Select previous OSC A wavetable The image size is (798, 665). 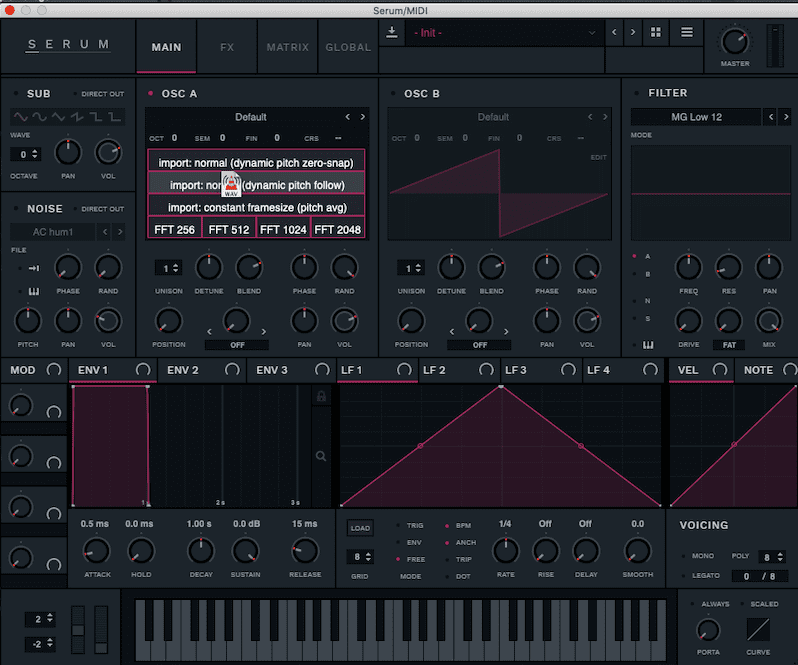click(x=348, y=117)
